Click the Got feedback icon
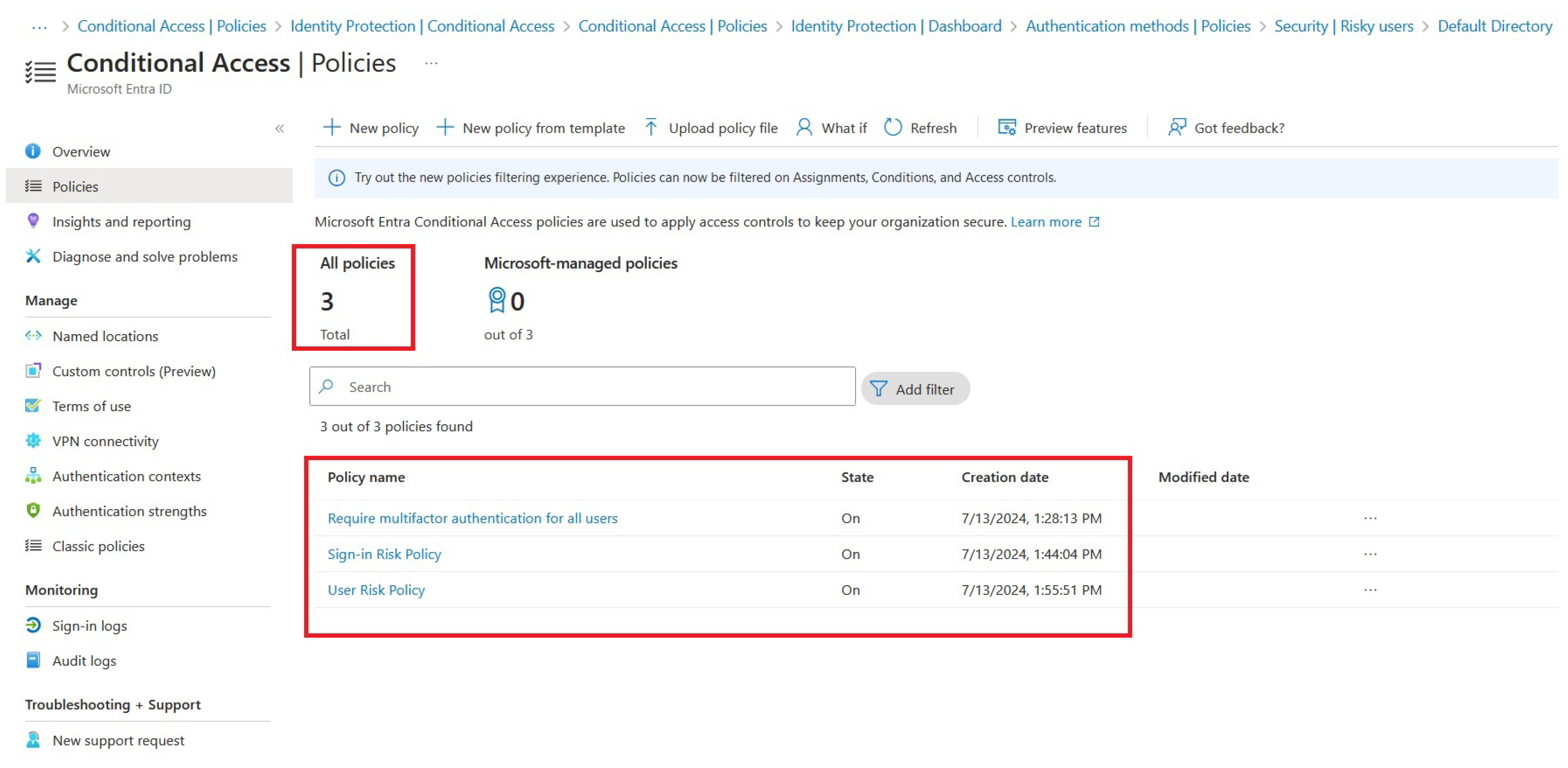 (1176, 127)
